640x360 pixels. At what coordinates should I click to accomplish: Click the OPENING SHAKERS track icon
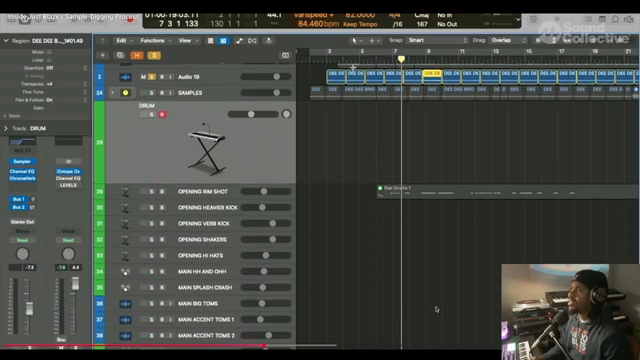pos(125,240)
